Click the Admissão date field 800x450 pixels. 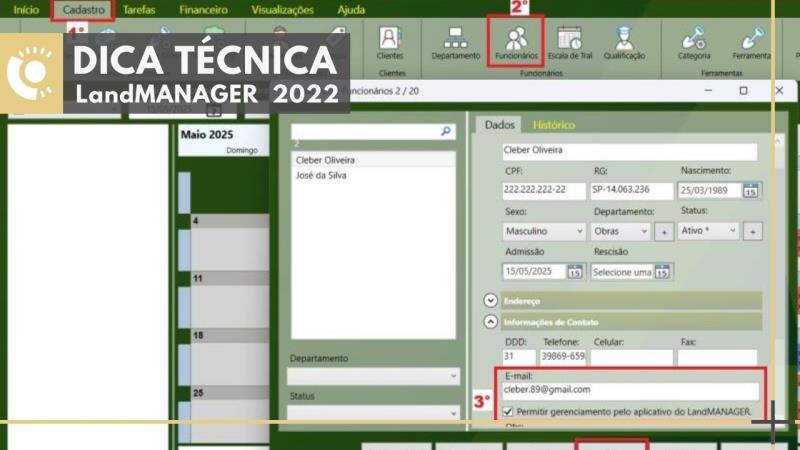click(534, 271)
